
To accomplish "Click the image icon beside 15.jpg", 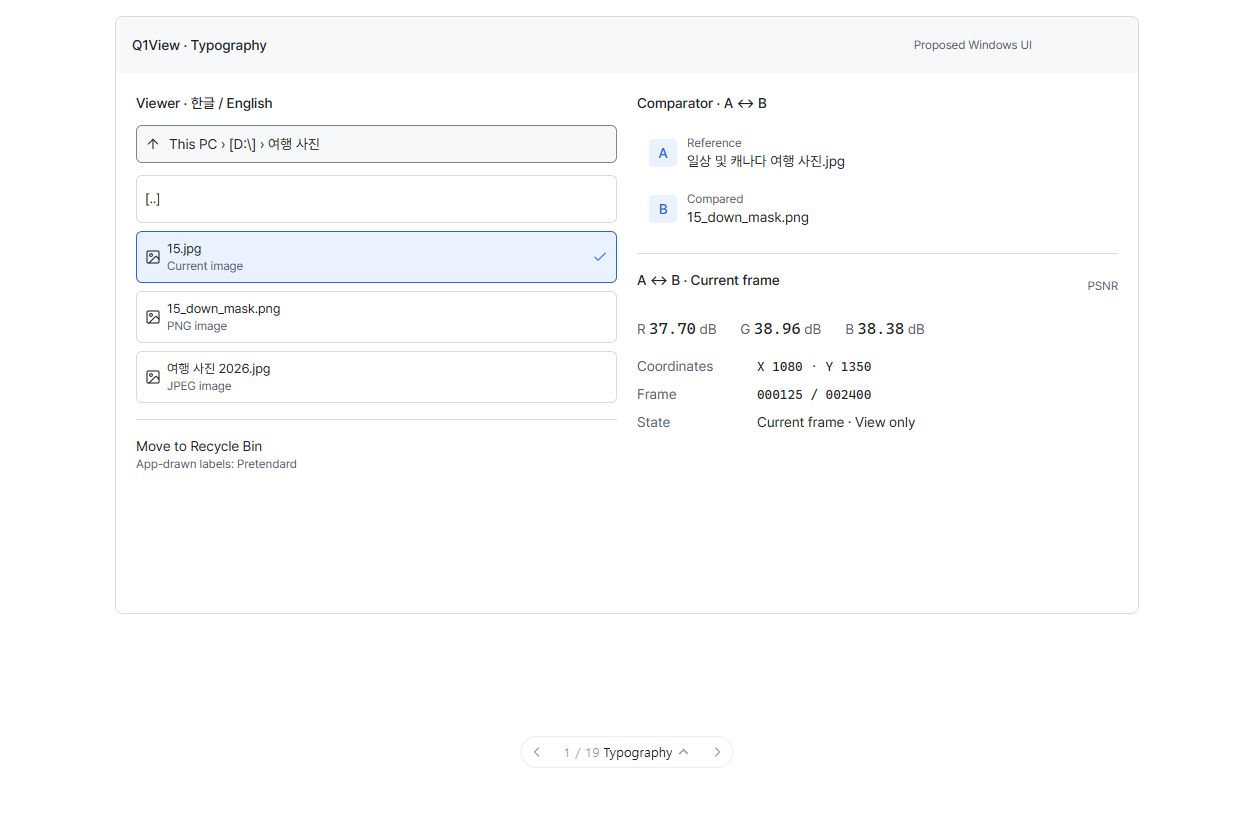I will (x=153, y=257).
